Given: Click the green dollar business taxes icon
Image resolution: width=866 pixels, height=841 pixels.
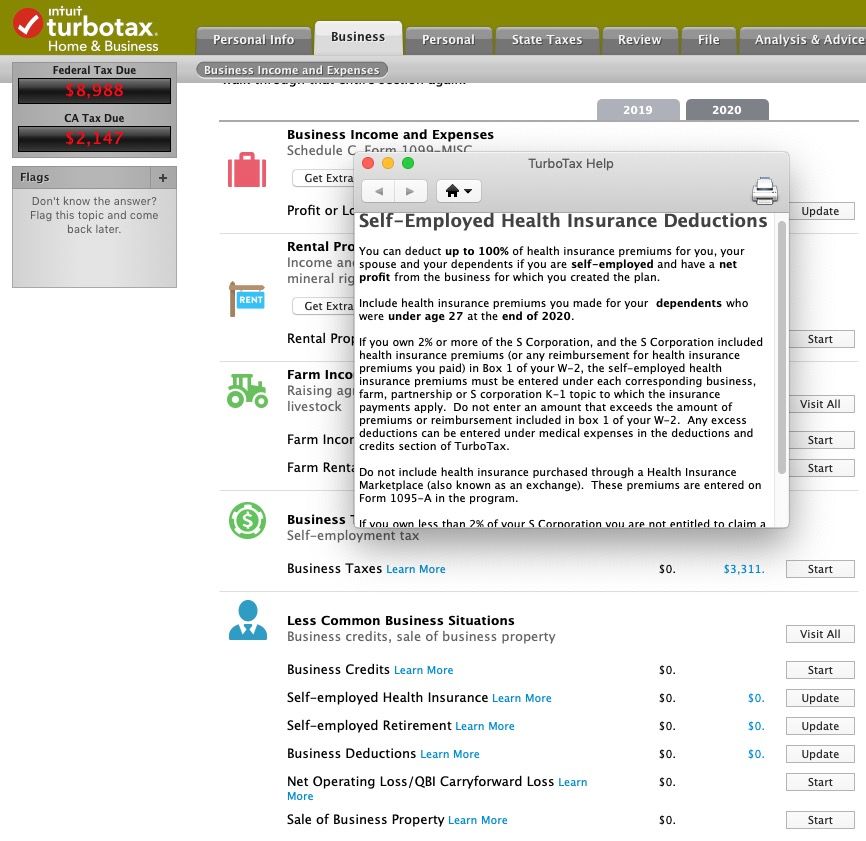Looking at the screenshot, I should point(247,520).
